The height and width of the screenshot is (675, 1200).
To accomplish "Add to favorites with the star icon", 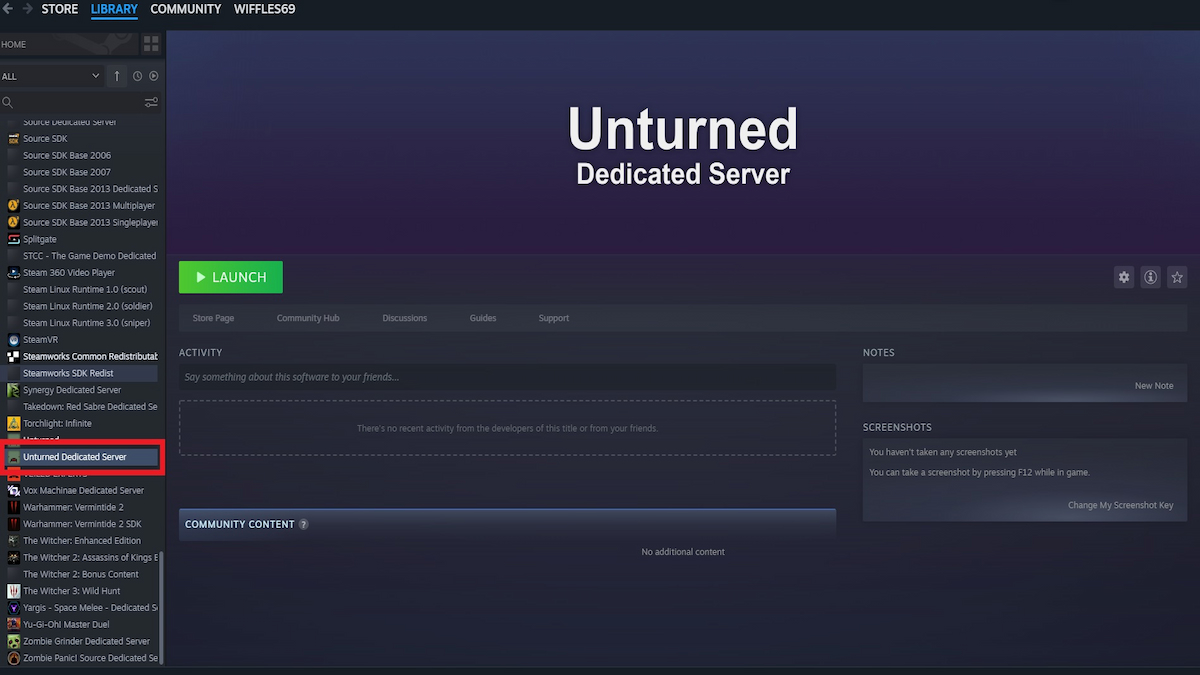I will pos(1177,277).
